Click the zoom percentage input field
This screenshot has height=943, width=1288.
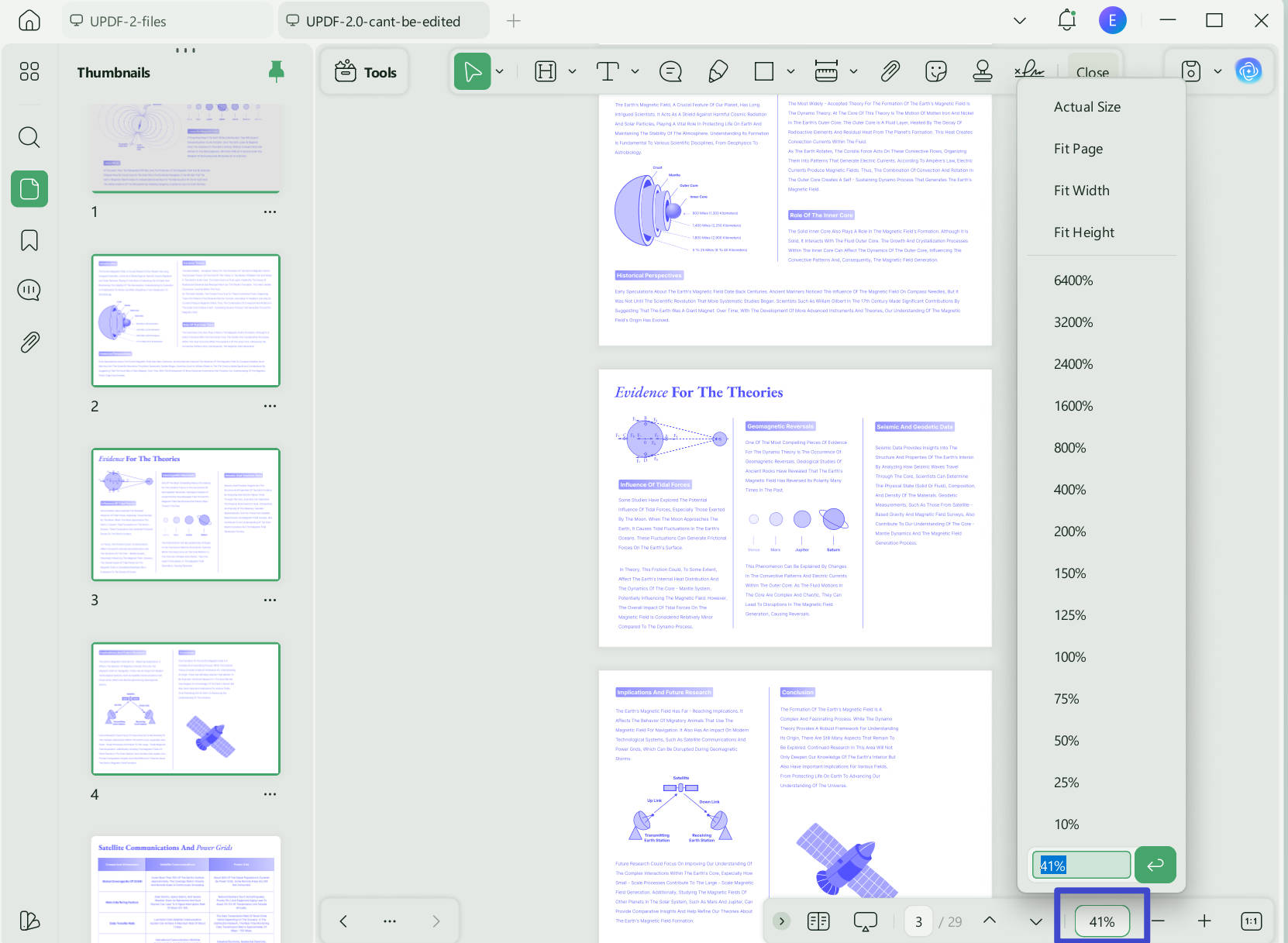pyautogui.click(x=1081, y=865)
